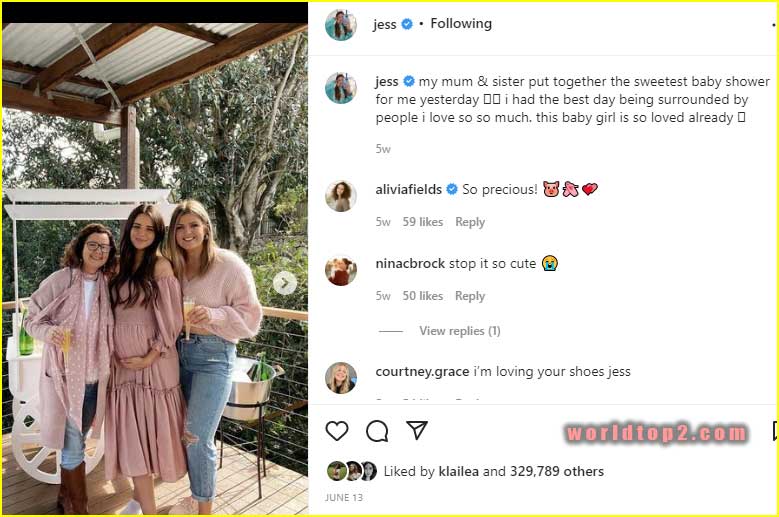Open jess profile picture in post header
Screen dimensions: 779x517
[341, 24]
